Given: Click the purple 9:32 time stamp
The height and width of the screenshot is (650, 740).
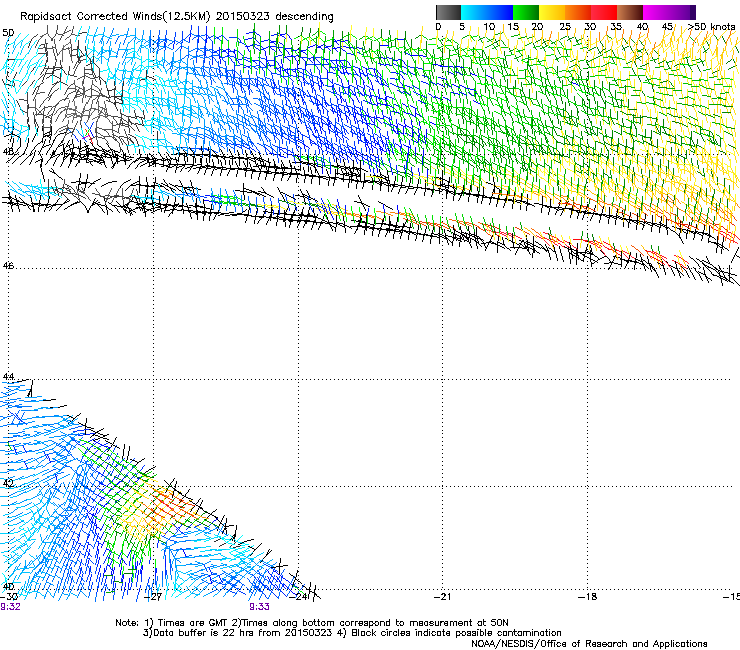Looking at the screenshot, I should [x=10, y=607].
